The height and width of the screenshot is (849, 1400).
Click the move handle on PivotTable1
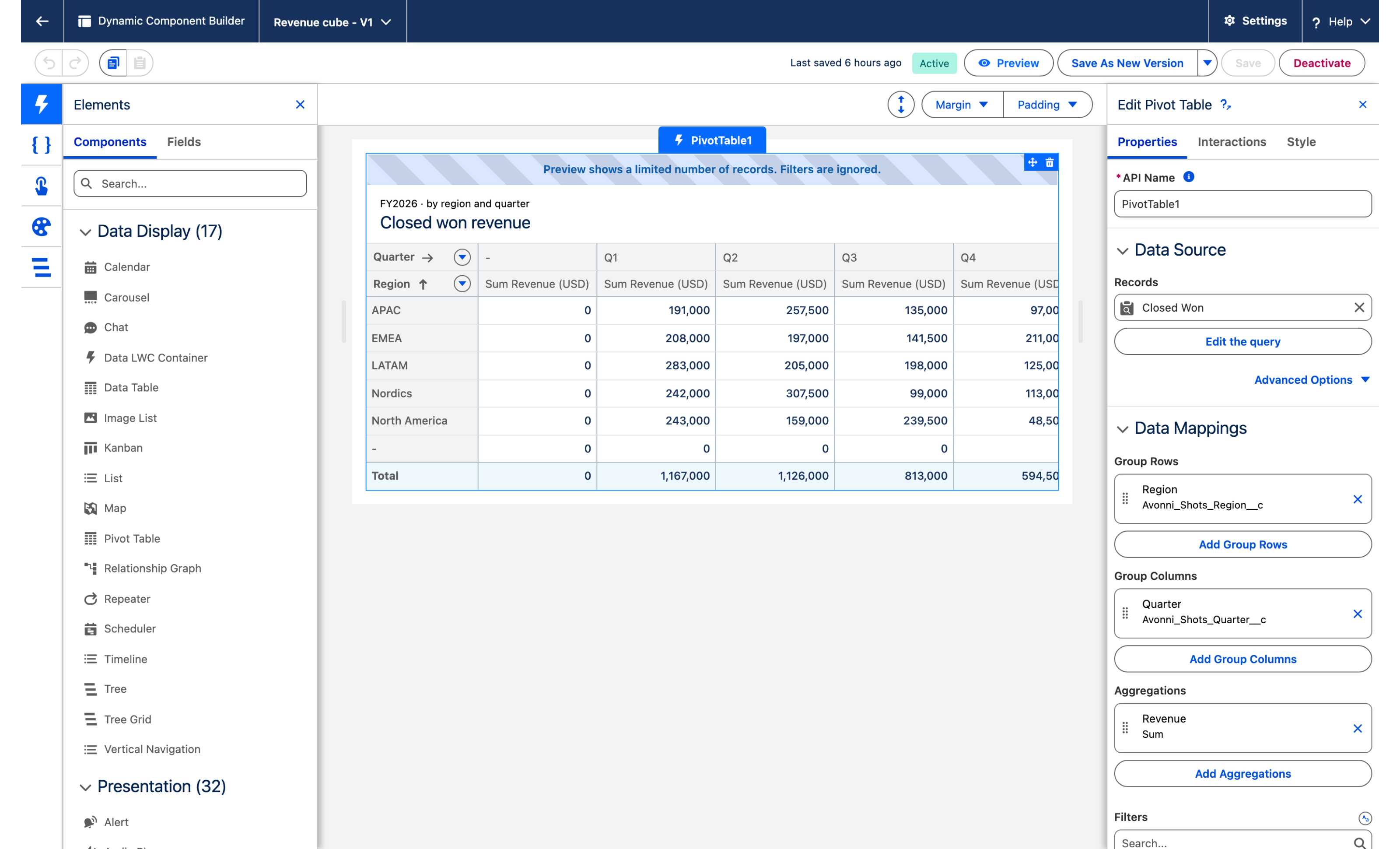coord(1032,162)
